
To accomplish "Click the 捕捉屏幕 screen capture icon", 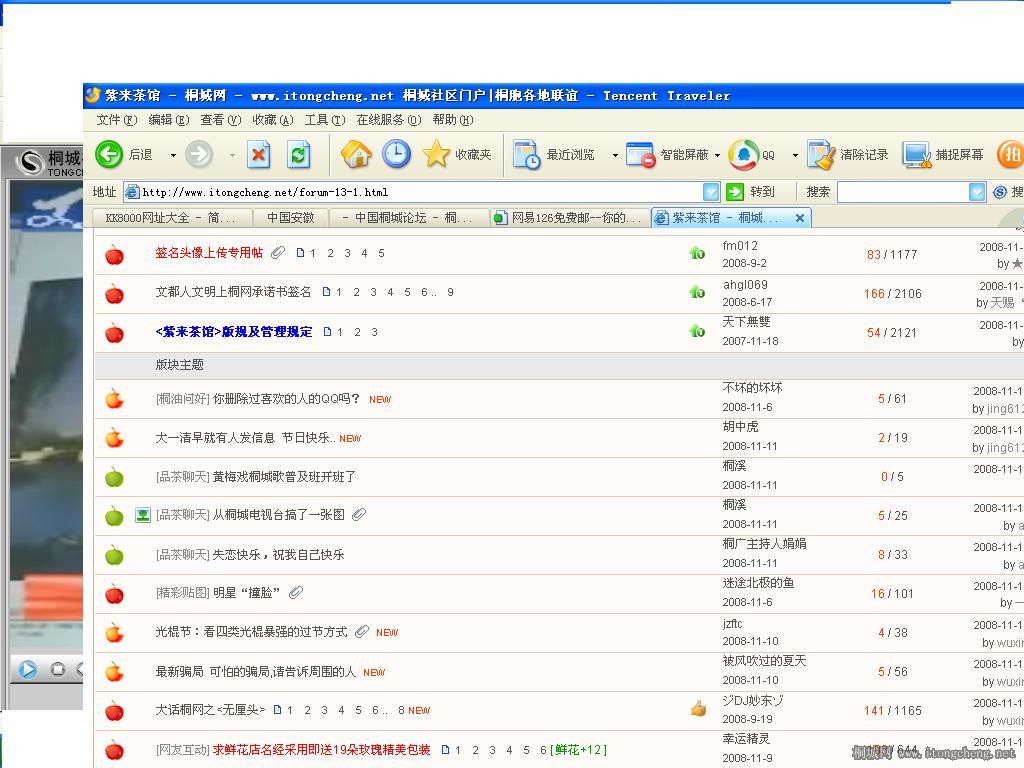I will pos(917,154).
